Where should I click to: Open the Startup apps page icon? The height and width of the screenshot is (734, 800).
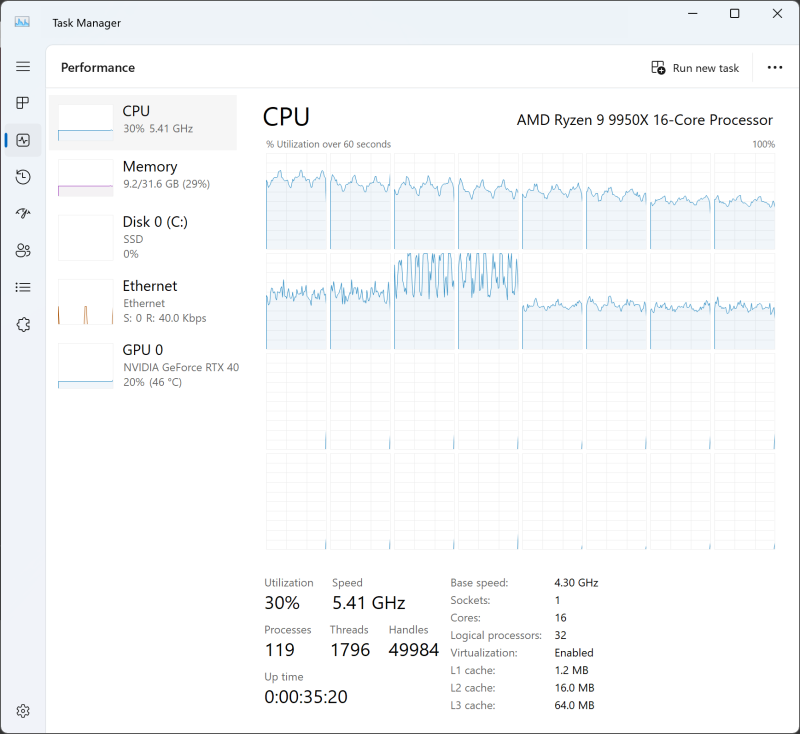tap(23, 214)
